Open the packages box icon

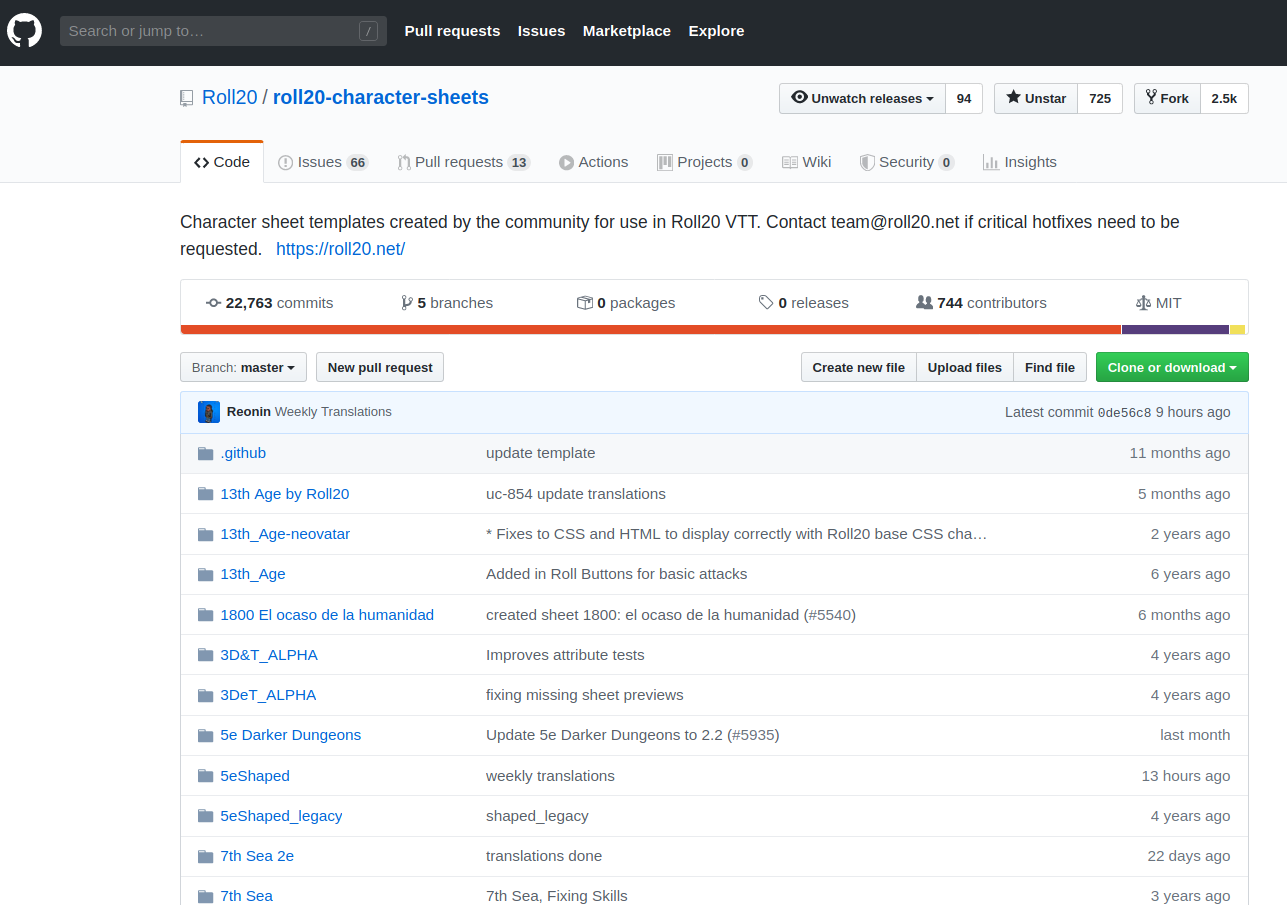[x=585, y=303]
